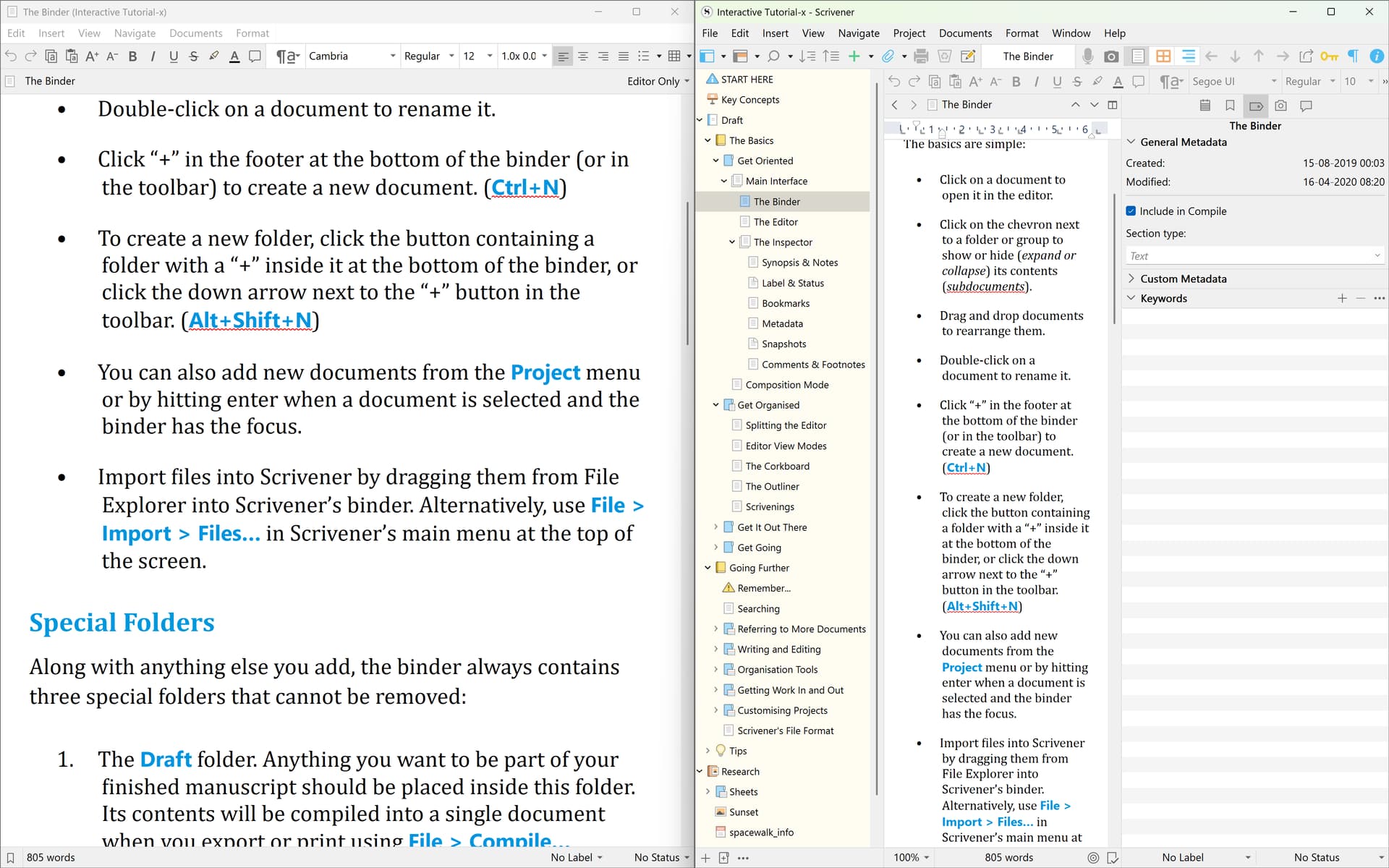Open the Navigate menu in The Binder window
The image size is (1389, 868).
[135, 33]
